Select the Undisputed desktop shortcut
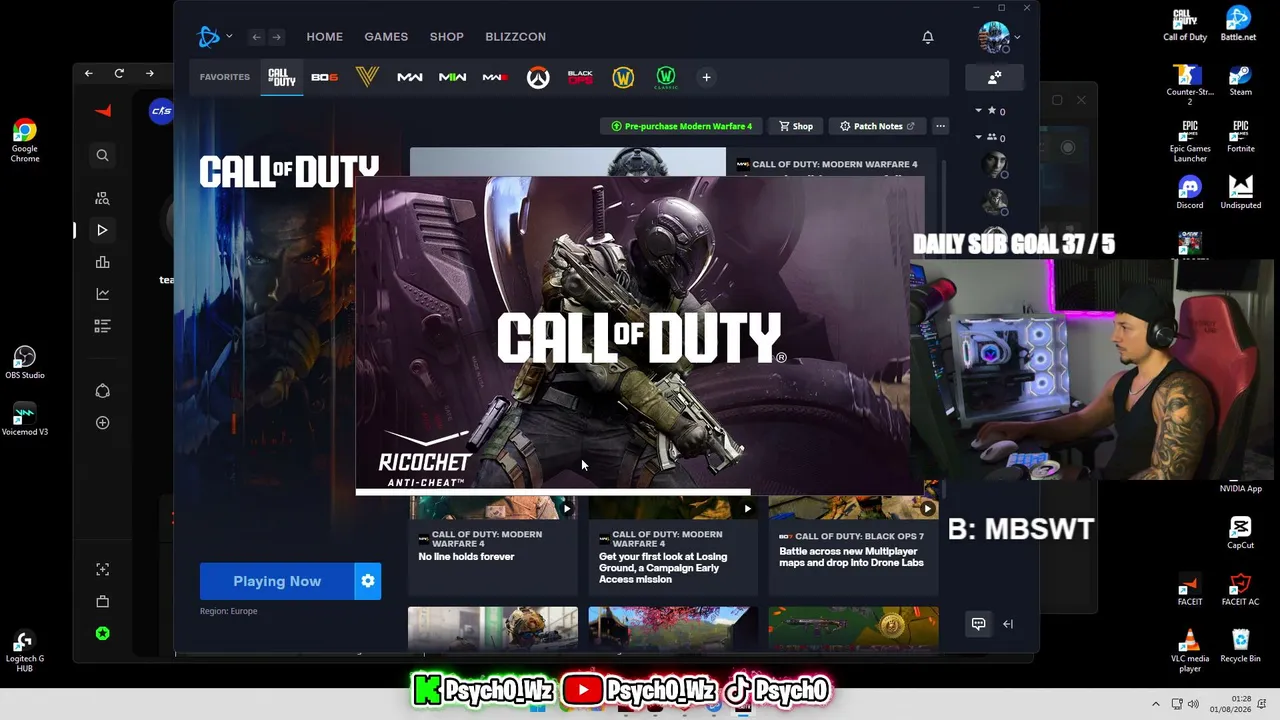The width and height of the screenshot is (1280, 720). [1240, 192]
